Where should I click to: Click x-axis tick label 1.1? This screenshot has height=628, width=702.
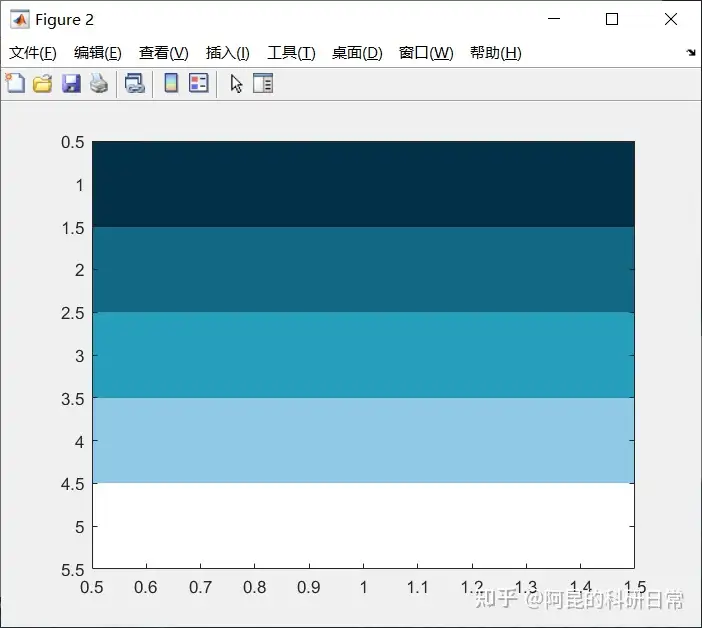pyautogui.click(x=417, y=587)
